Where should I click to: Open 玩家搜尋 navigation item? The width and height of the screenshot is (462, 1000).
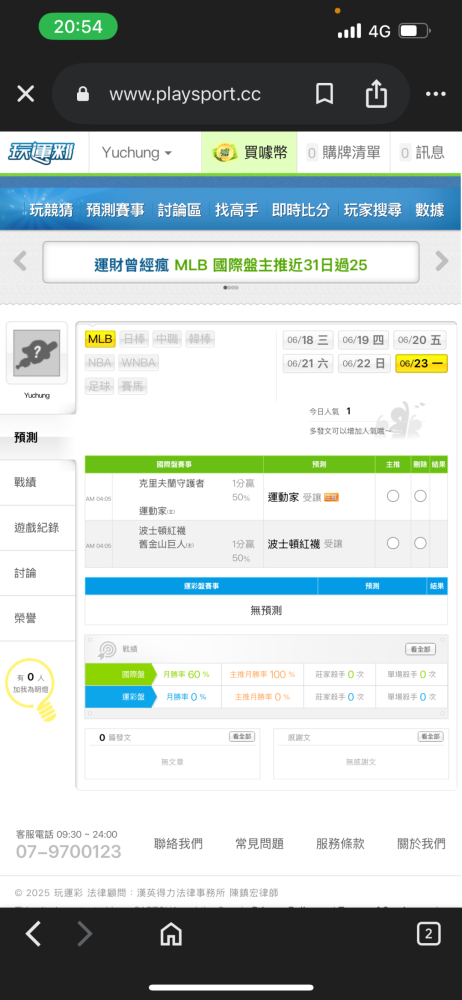coord(373,210)
